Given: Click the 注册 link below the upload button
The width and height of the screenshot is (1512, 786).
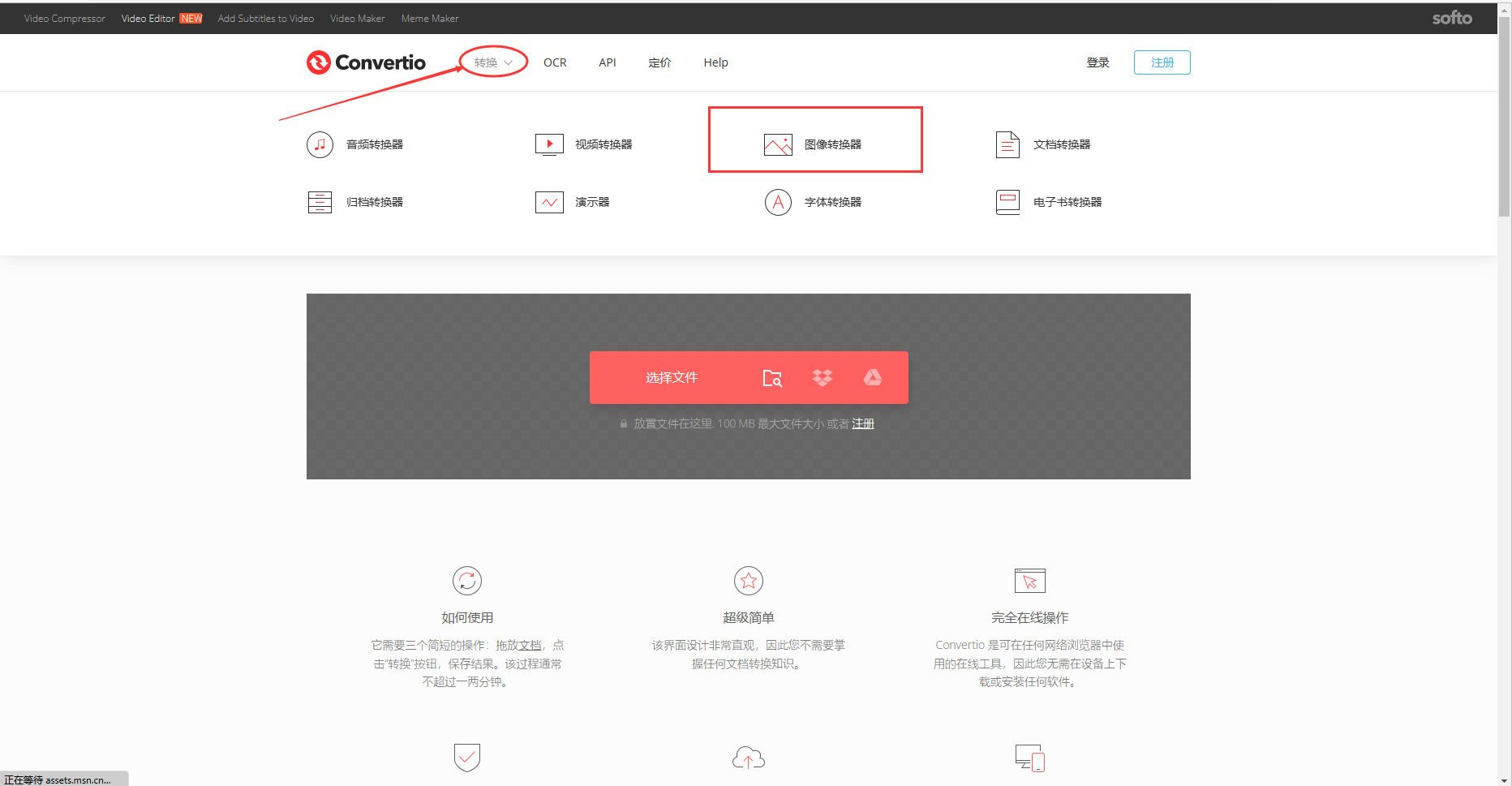Looking at the screenshot, I should coord(863,423).
